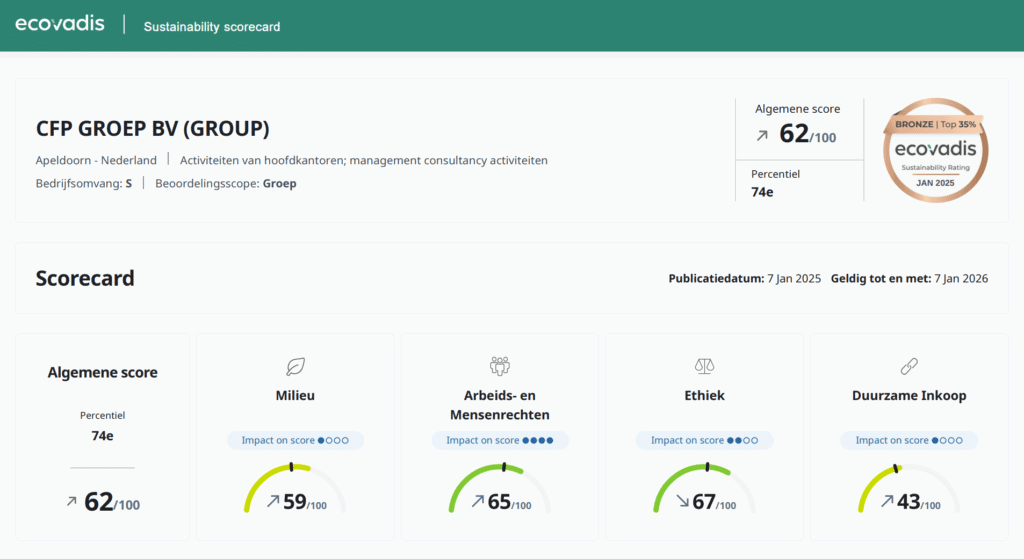Click the Scorecard section heading

tap(85, 278)
